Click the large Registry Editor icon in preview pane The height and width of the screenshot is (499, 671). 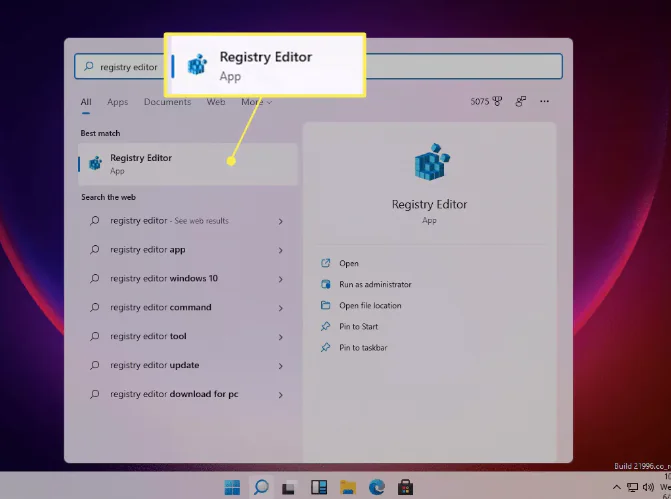[x=432, y=162]
